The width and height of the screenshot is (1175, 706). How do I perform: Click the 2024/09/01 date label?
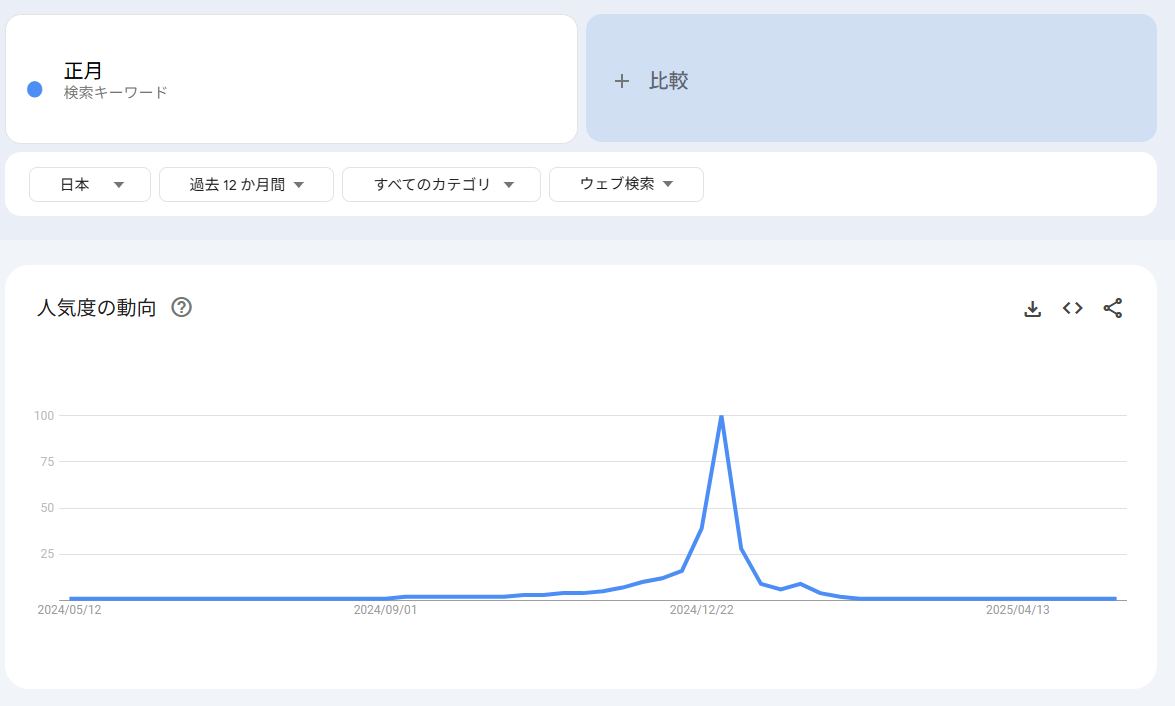(385, 609)
